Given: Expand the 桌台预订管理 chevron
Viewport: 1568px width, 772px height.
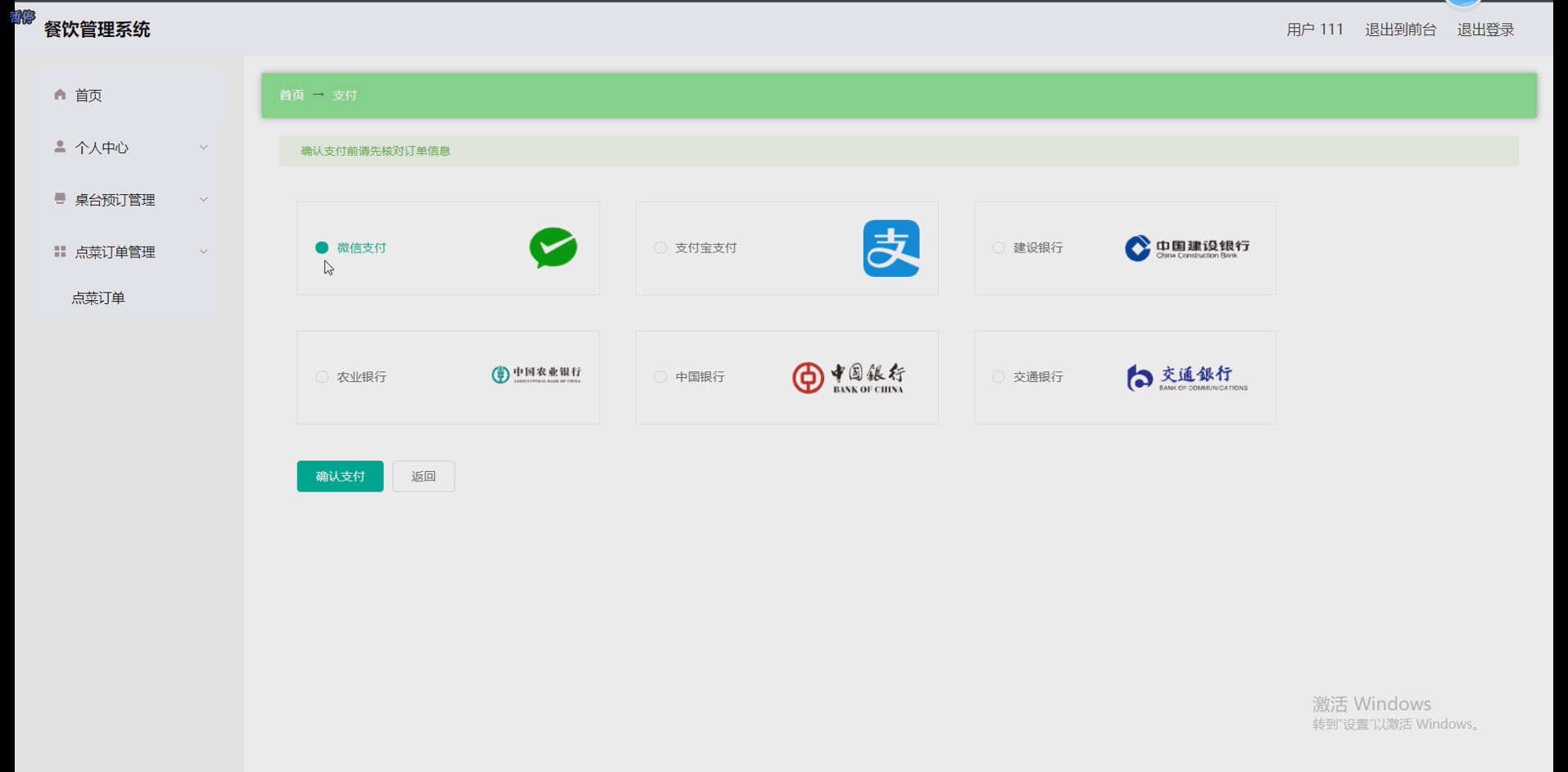Looking at the screenshot, I should tap(203, 199).
